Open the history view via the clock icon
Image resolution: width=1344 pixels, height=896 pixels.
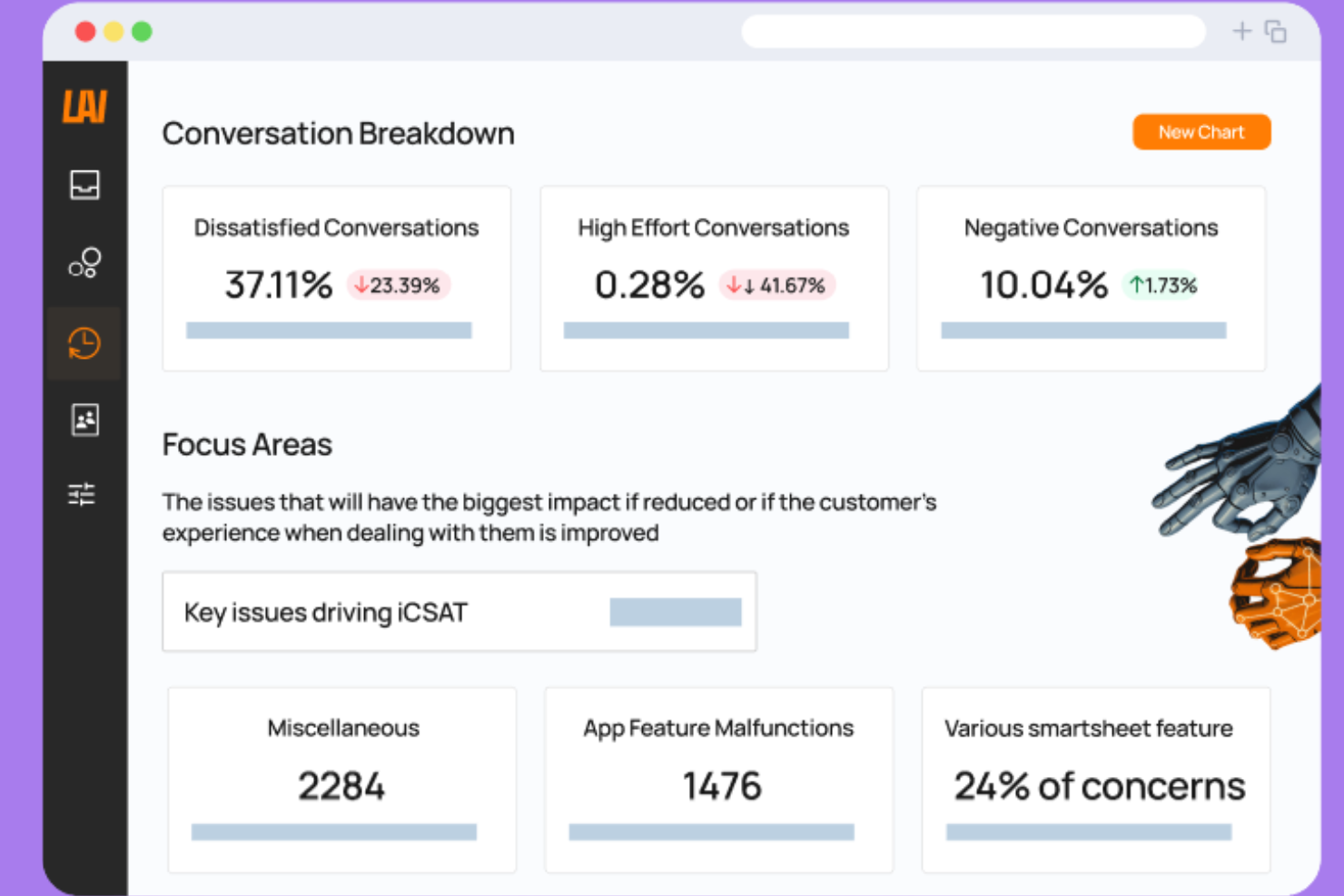click(84, 343)
